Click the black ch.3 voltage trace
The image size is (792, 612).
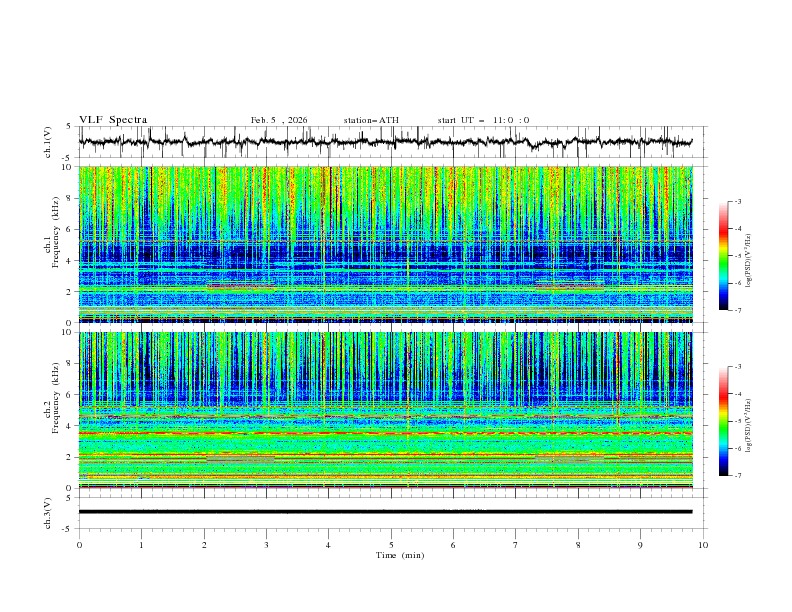[385, 512]
